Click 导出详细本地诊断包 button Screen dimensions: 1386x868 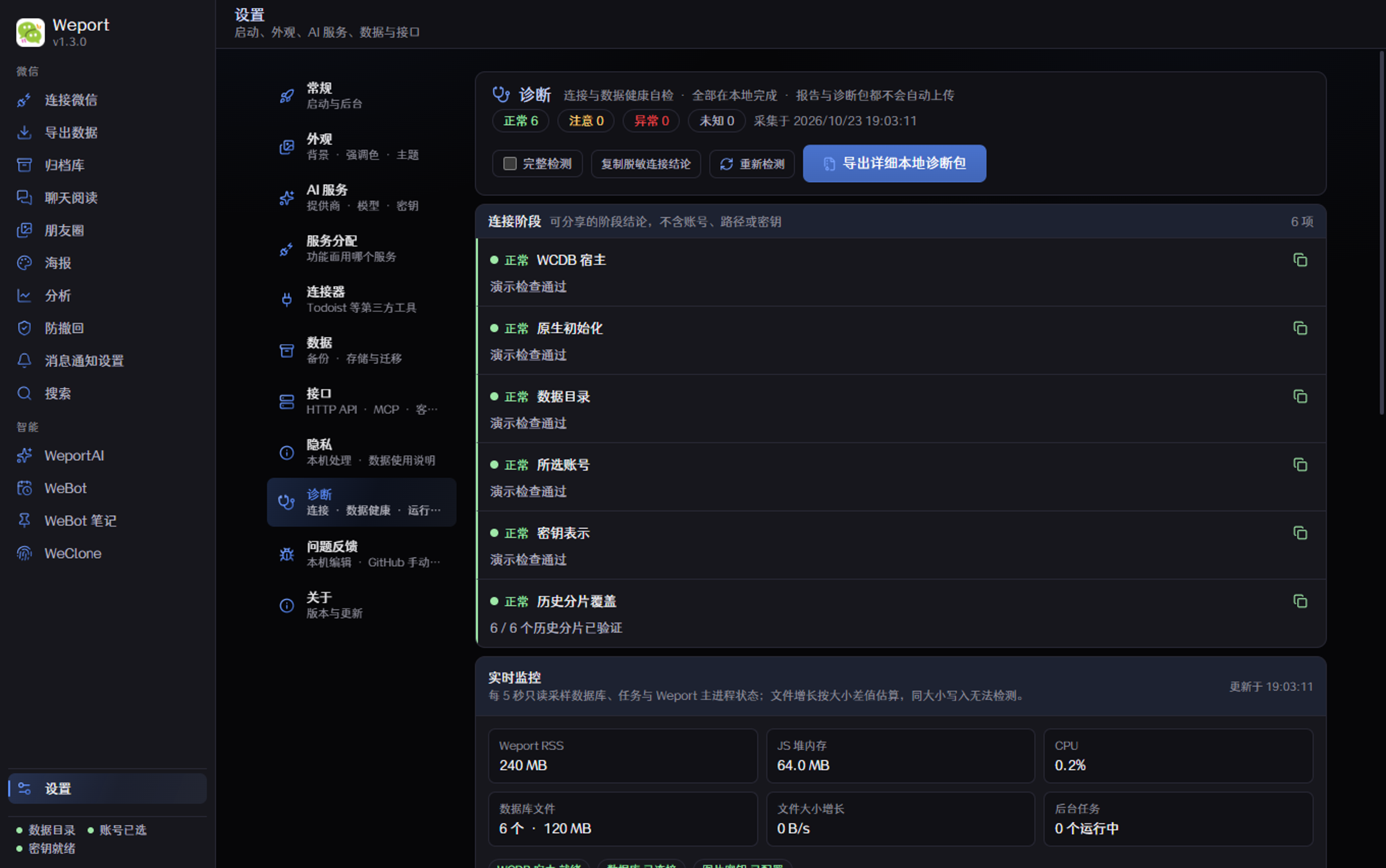(894, 164)
